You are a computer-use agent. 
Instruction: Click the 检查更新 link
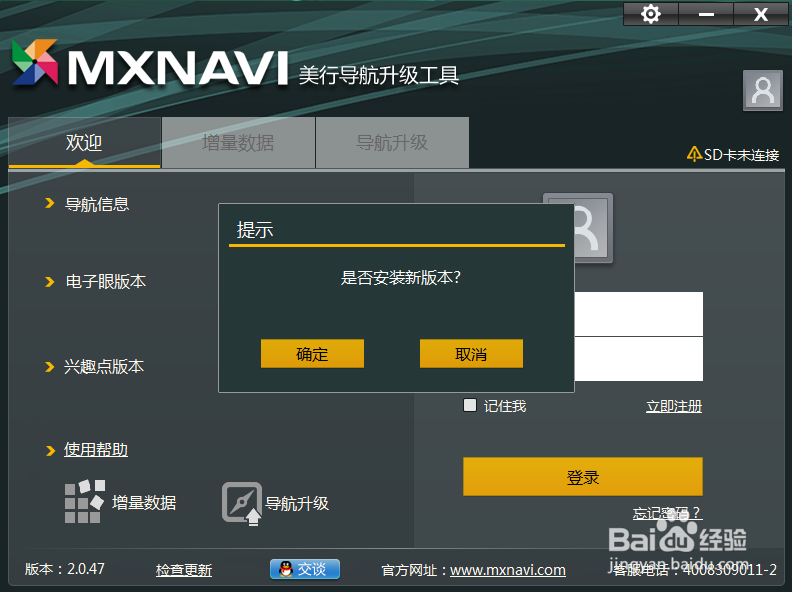184,570
